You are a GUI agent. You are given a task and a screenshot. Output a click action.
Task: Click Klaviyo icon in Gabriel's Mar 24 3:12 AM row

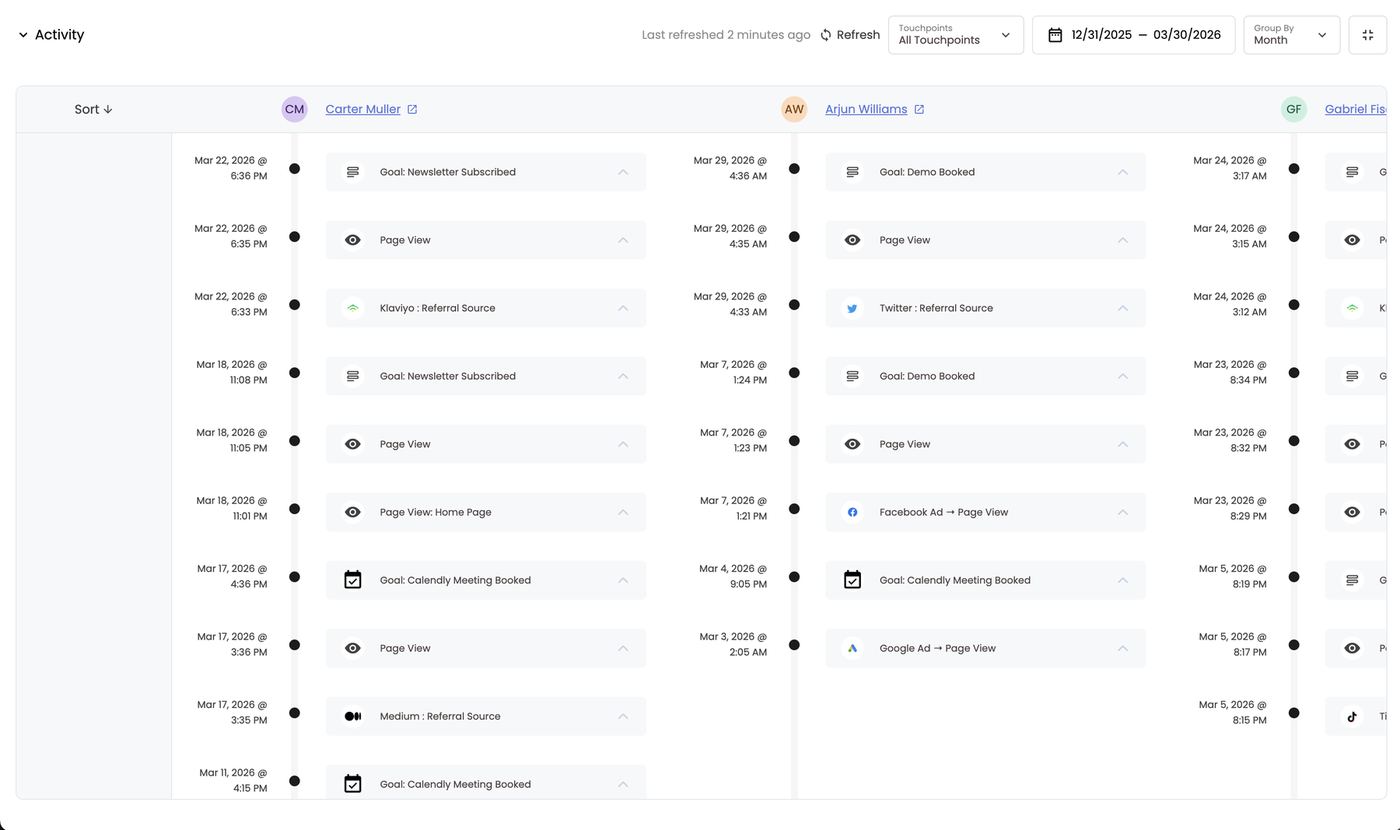coord(1352,308)
